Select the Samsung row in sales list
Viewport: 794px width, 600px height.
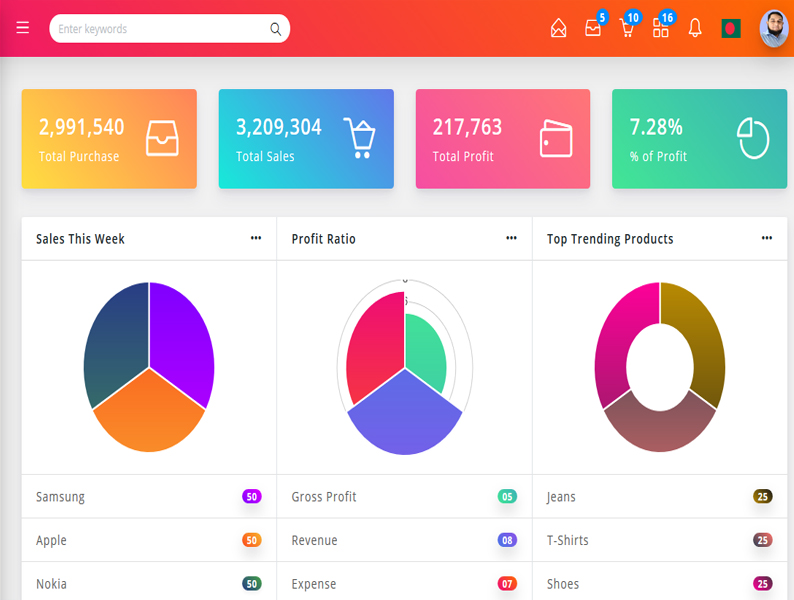coord(148,497)
